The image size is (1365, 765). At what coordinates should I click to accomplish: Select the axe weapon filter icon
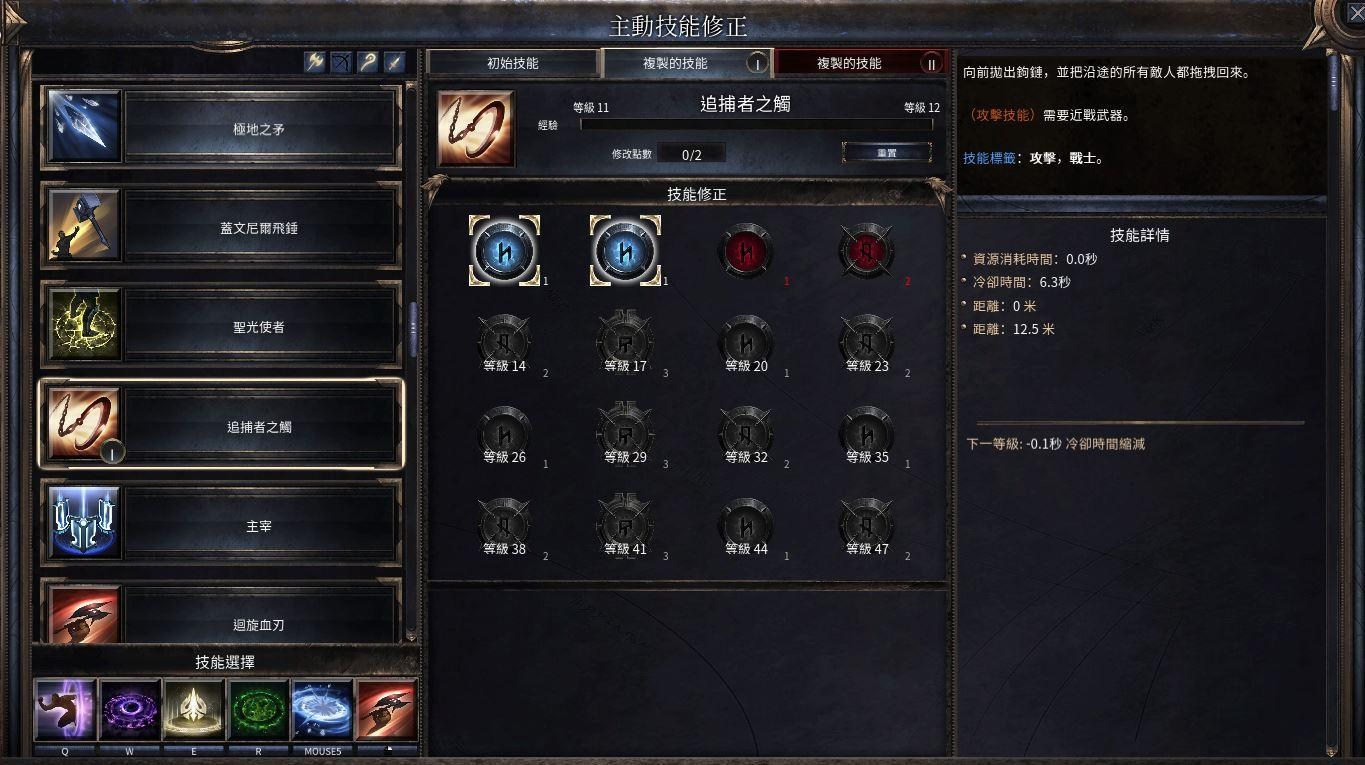316,62
